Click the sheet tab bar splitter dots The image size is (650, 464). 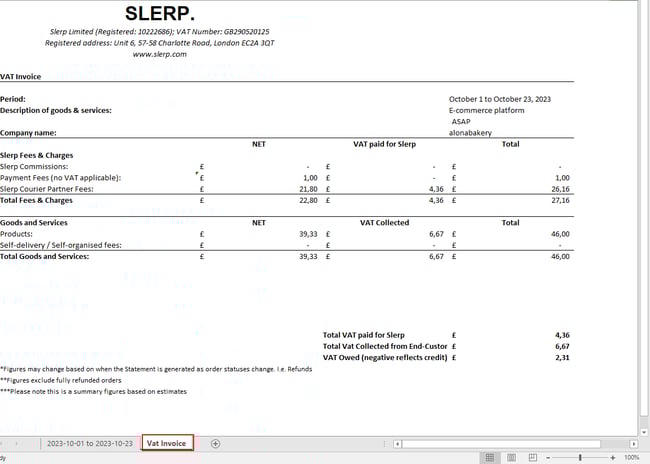(384, 444)
